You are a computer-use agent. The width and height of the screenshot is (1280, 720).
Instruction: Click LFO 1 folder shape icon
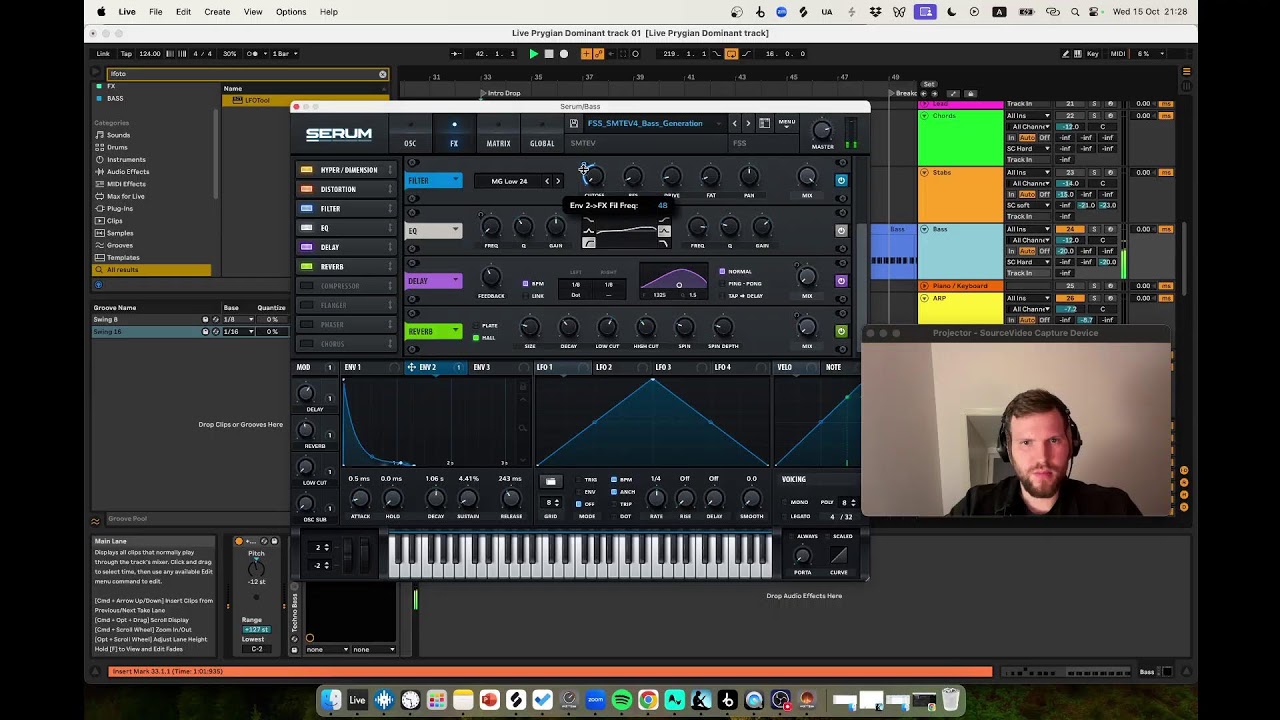(550, 482)
